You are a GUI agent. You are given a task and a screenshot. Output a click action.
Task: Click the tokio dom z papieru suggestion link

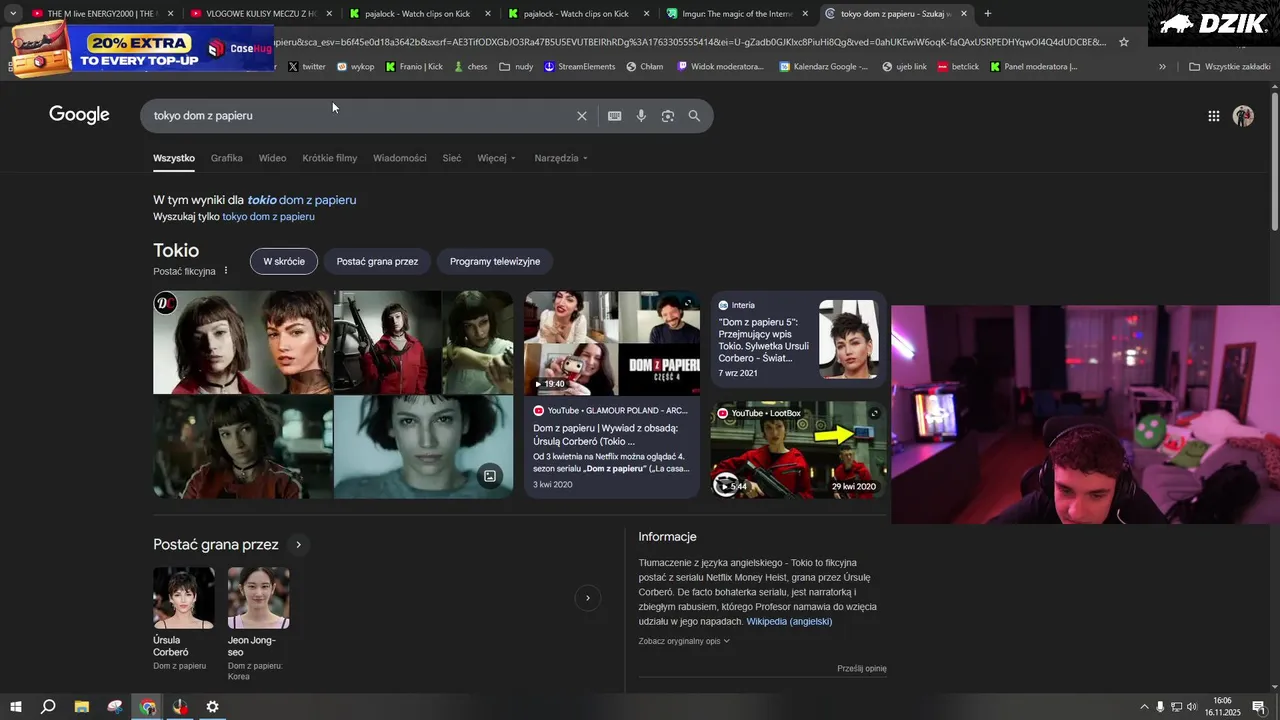click(301, 200)
